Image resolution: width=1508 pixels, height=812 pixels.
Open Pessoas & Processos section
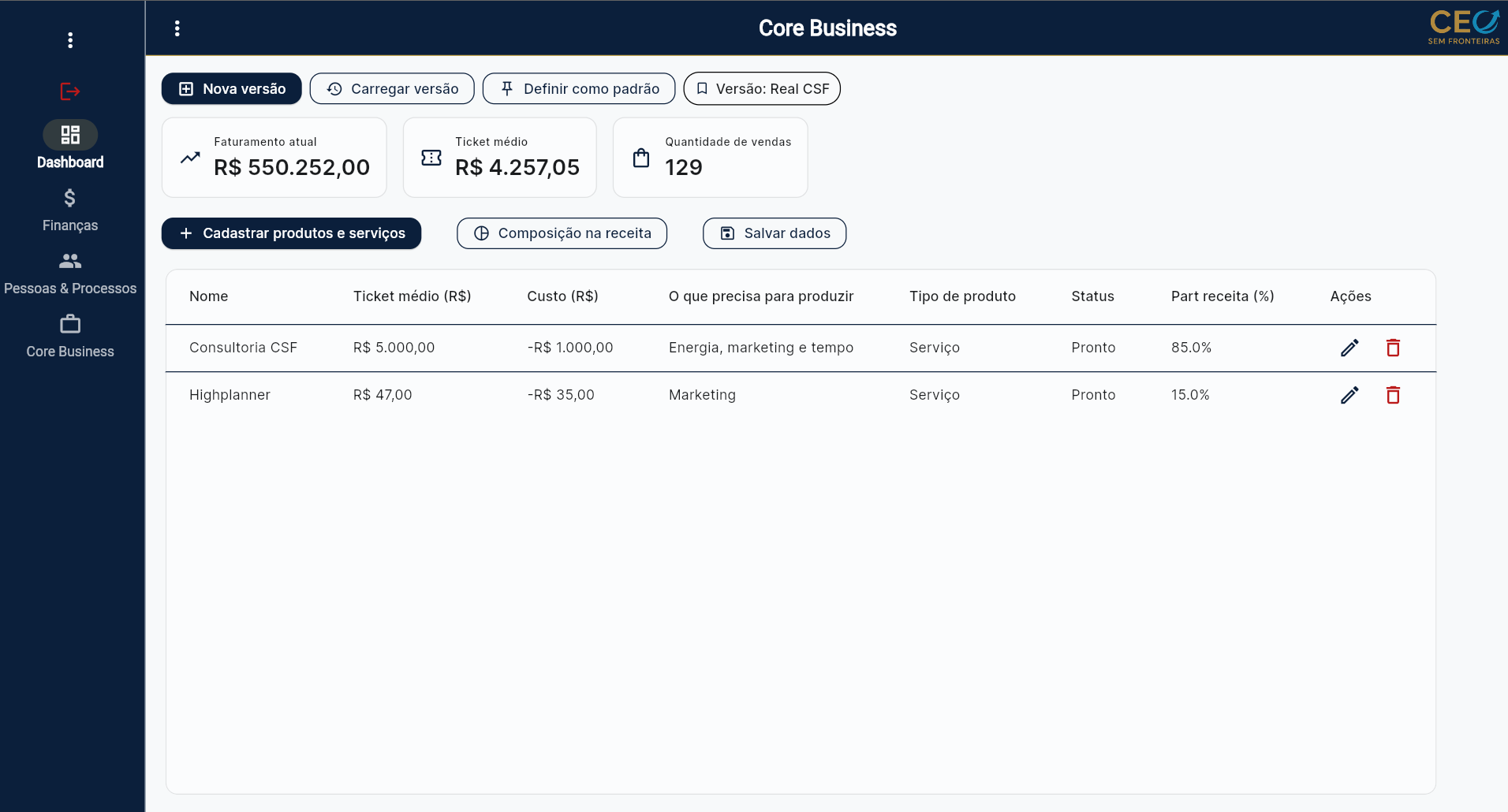click(70, 273)
